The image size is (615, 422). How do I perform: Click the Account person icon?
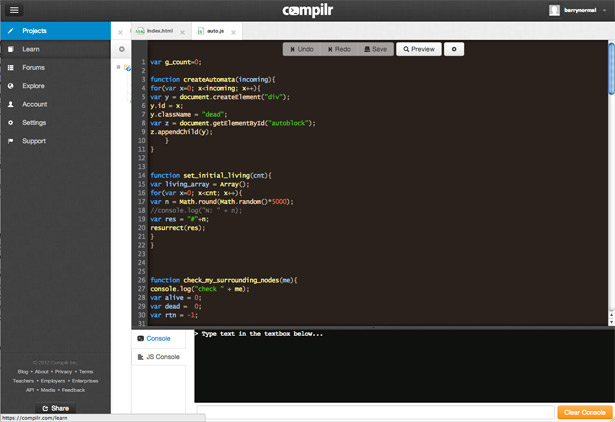[11, 104]
